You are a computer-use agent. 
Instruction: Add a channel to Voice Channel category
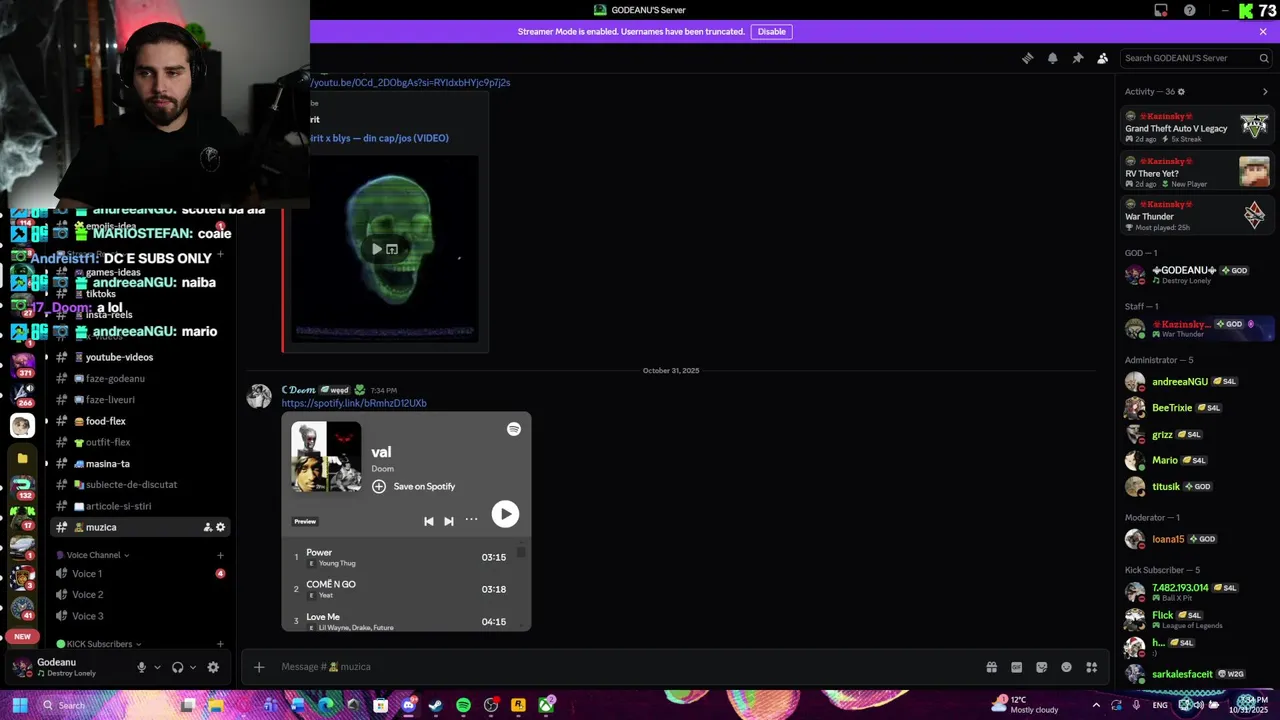click(x=220, y=555)
